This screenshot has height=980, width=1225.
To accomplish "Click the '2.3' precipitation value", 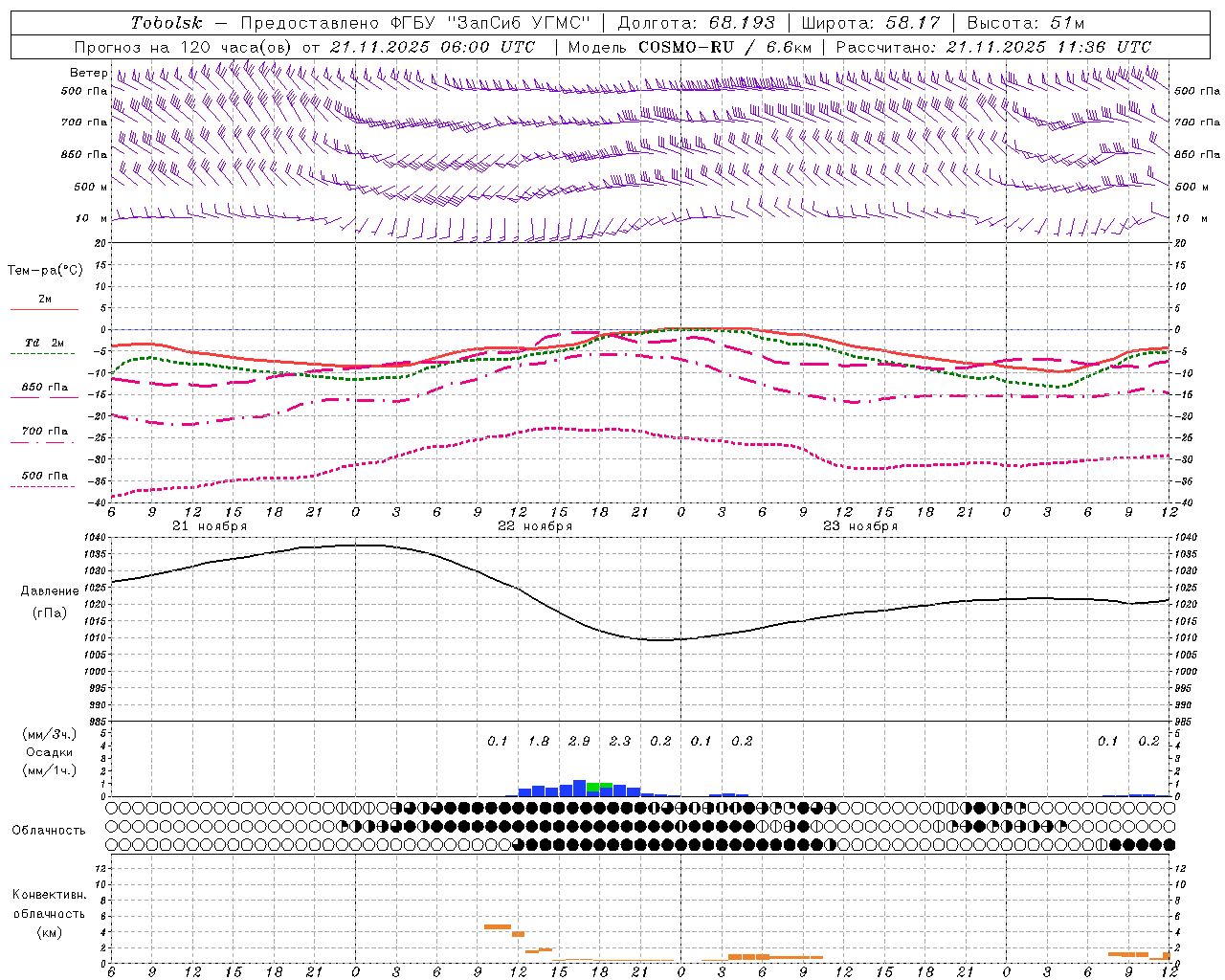I will 619,741.
